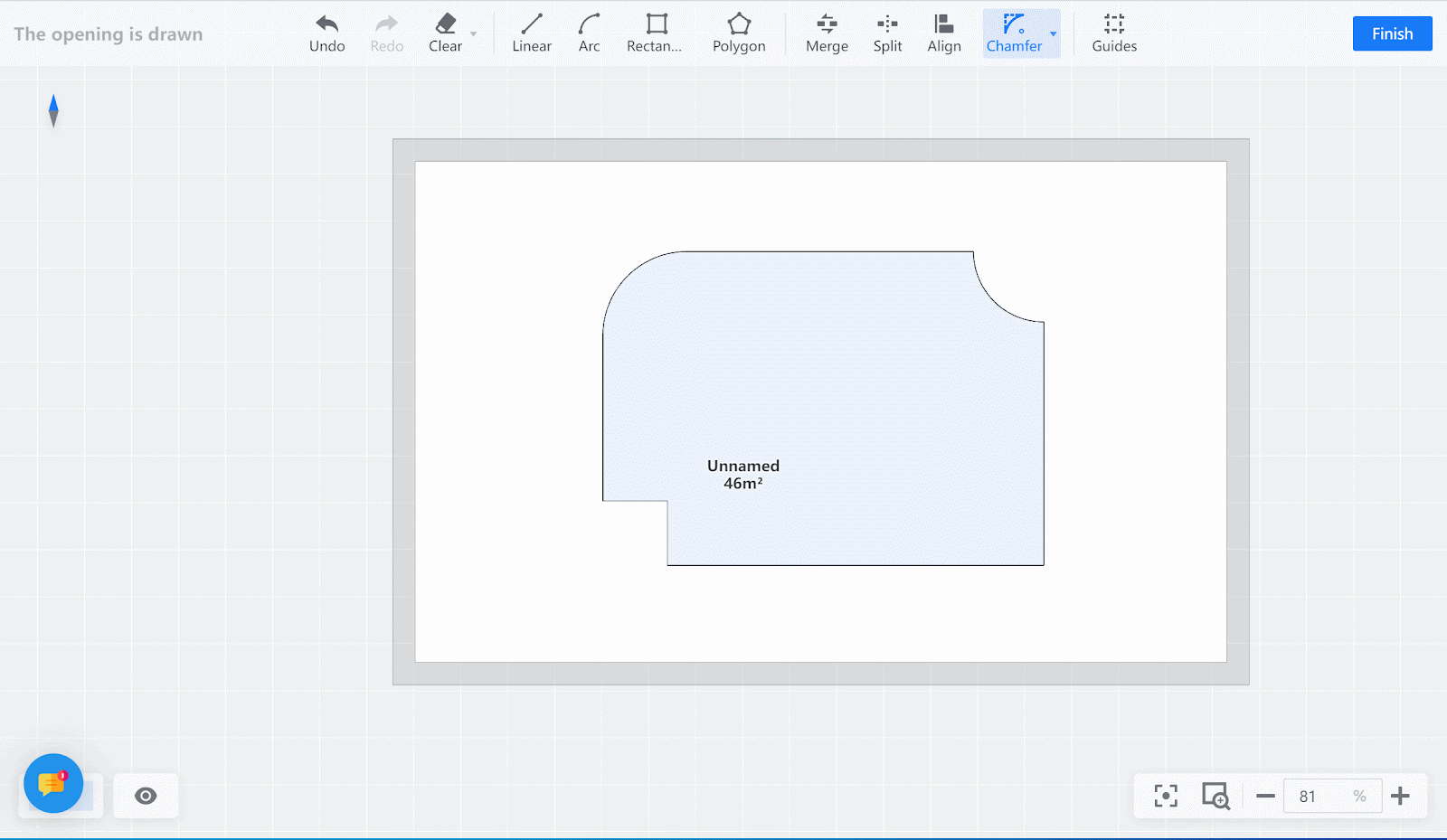Zoom out with the minus button
This screenshot has height=840, width=1447.
coord(1265,796)
